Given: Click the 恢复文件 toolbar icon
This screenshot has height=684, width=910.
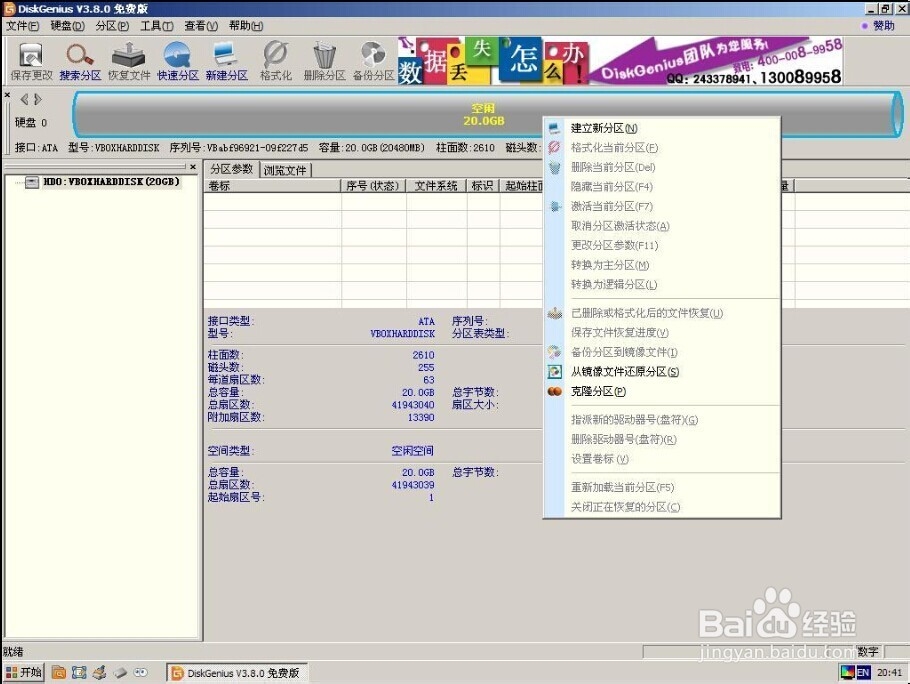Looking at the screenshot, I should pos(129,61).
